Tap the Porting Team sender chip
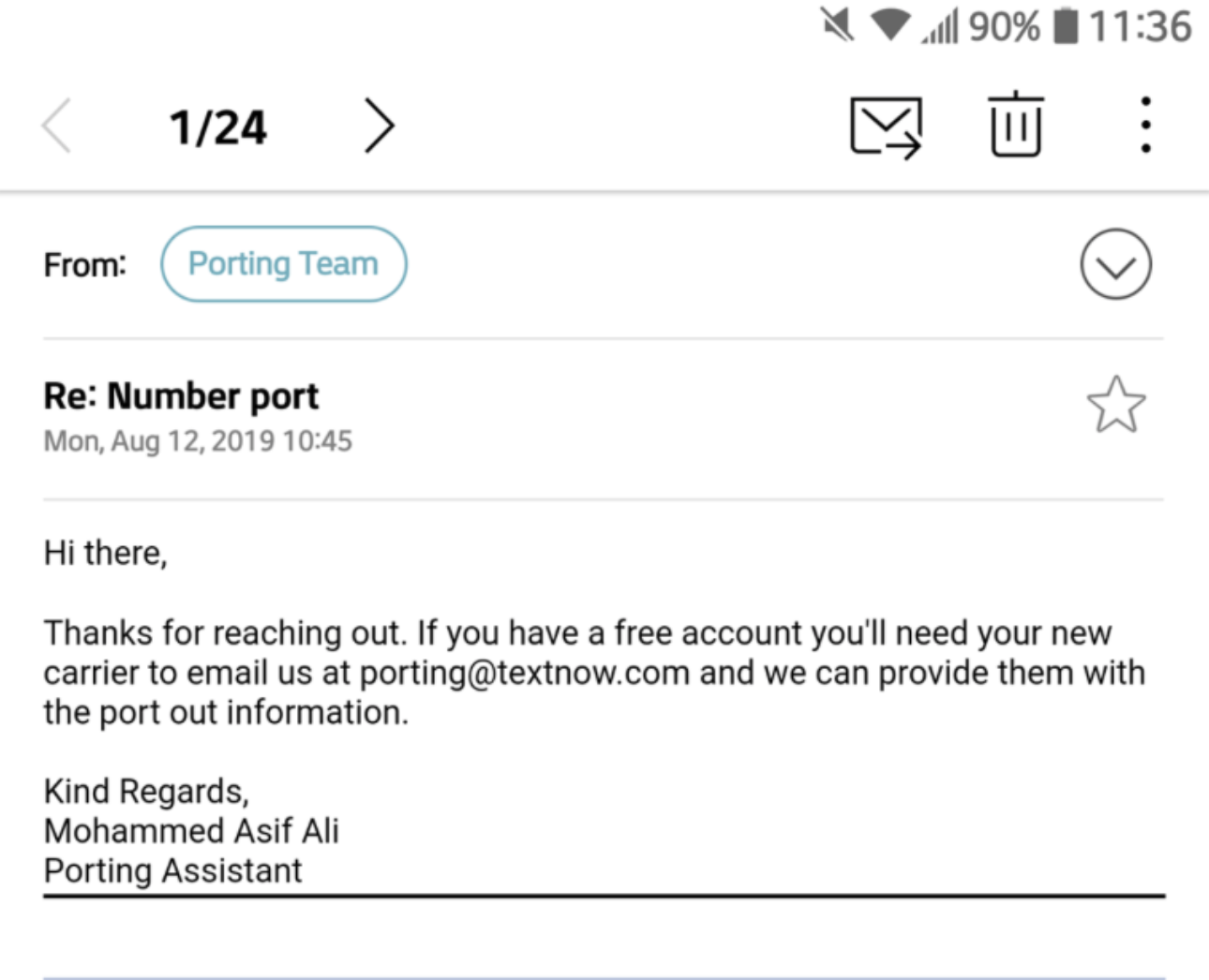Viewport: 1209px width, 980px height. coord(283,264)
